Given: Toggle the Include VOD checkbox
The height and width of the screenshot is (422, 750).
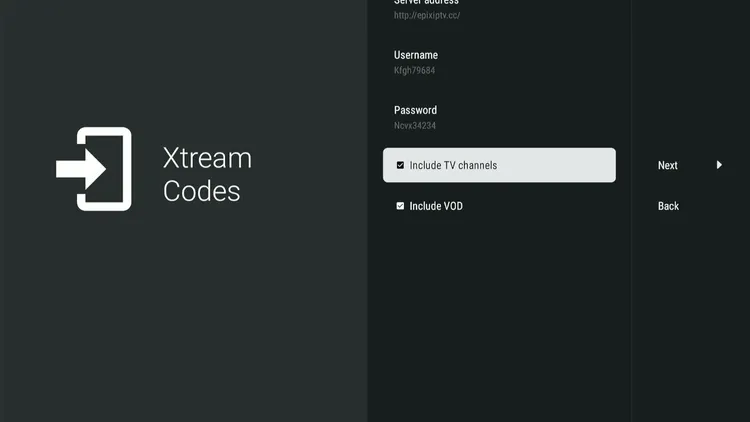Looking at the screenshot, I should [400, 206].
